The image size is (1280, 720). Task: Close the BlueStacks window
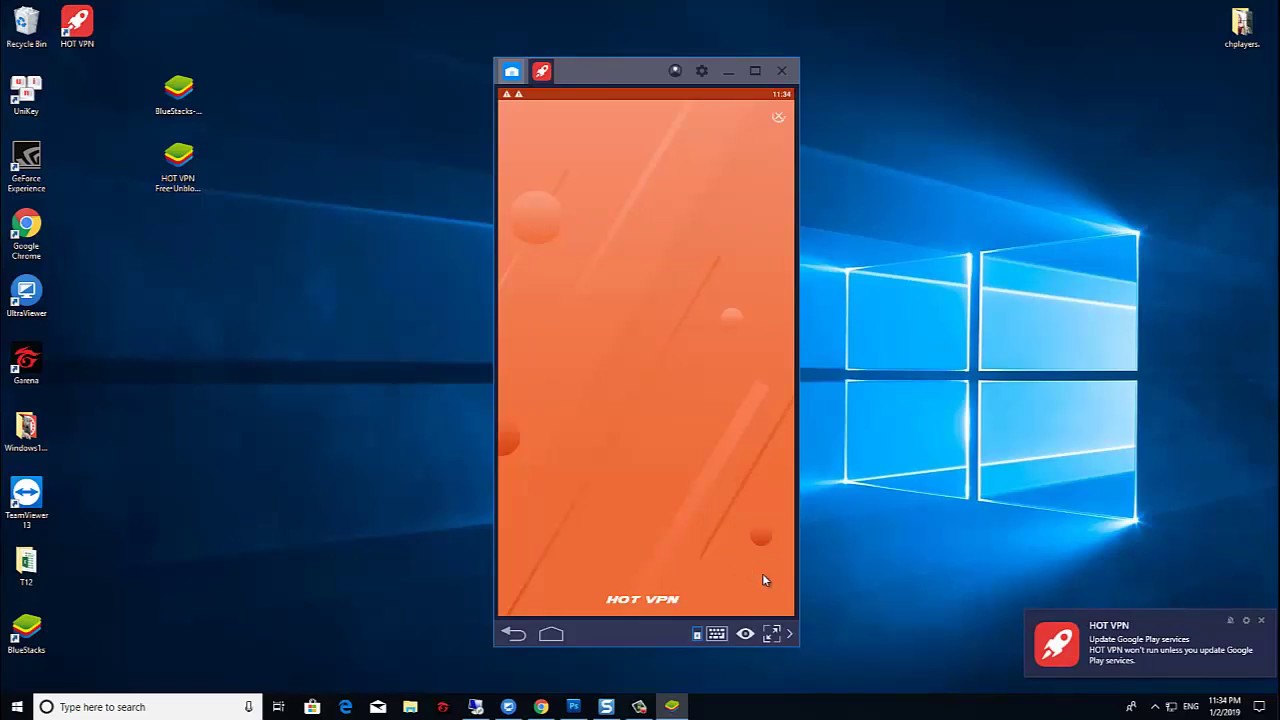click(x=782, y=71)
